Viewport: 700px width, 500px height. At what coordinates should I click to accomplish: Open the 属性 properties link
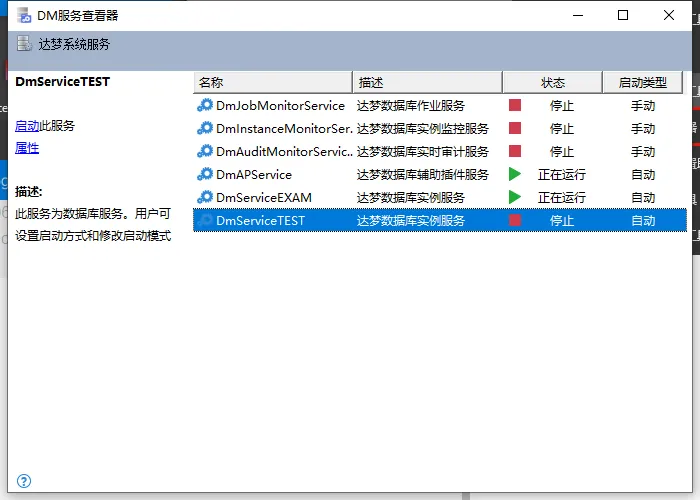coord(27,148)
